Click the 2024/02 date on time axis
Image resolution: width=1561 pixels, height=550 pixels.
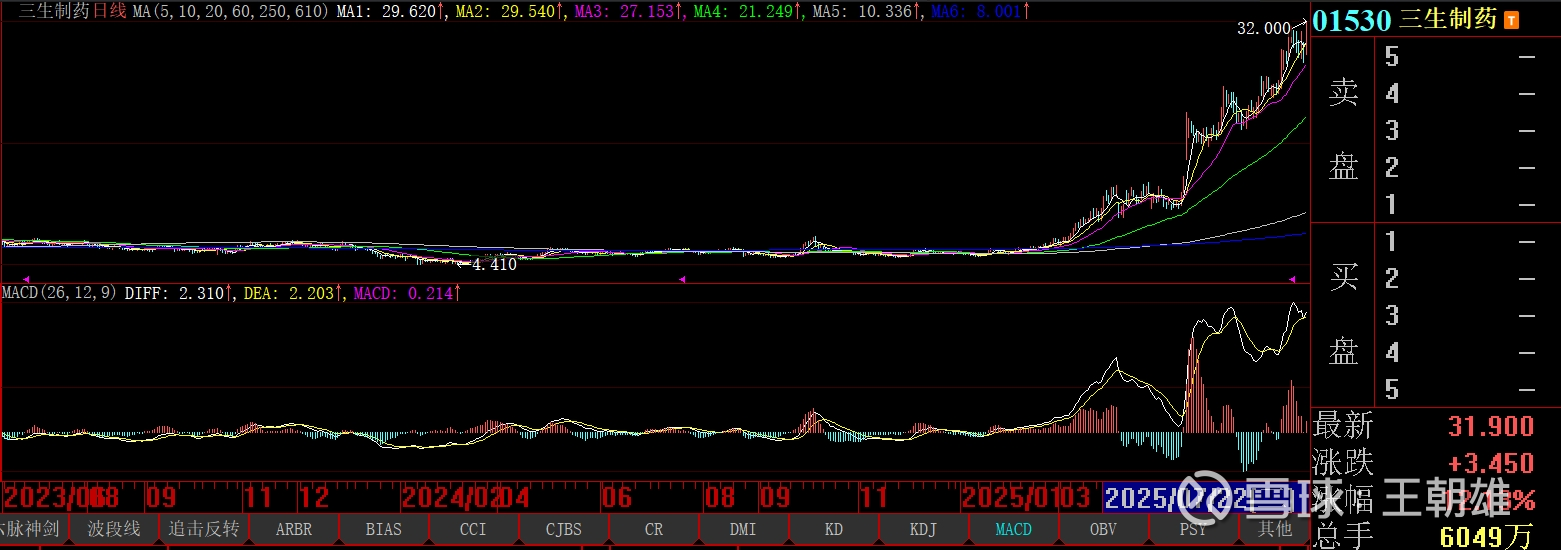[x=451, y=498]
